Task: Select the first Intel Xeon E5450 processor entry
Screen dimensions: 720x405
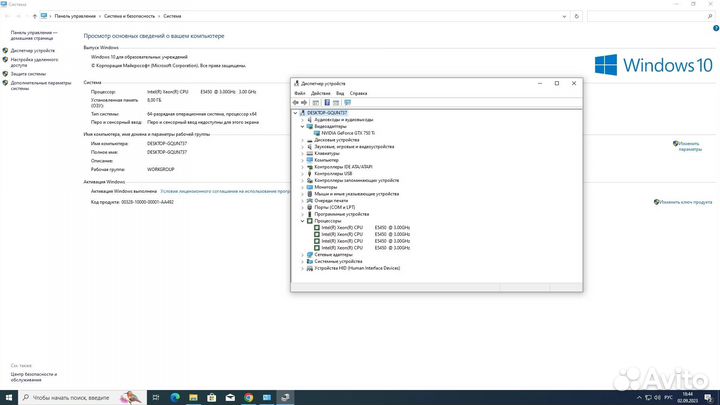Action: pos(365,228)
